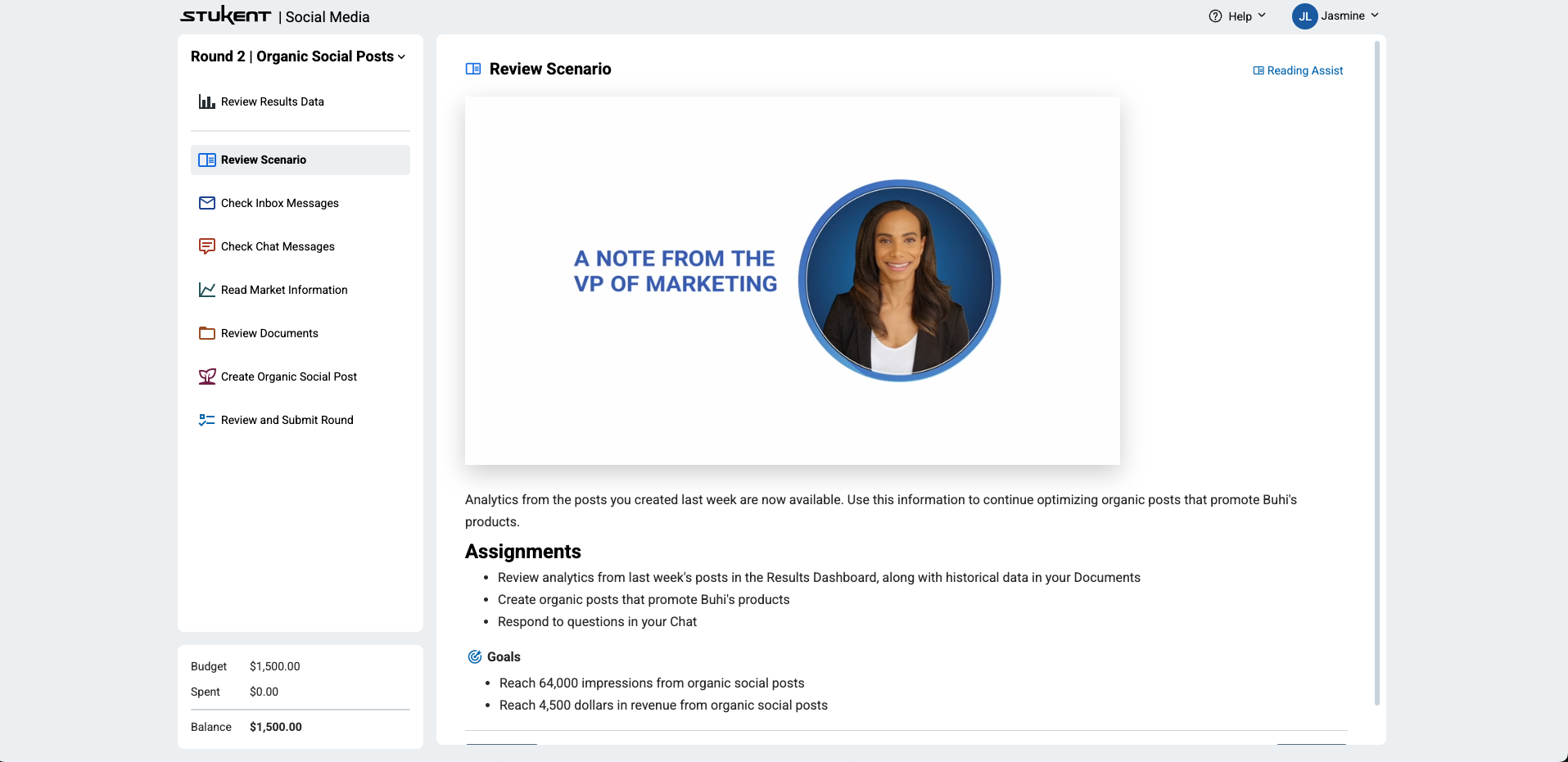Click the VP of Marketing note image
This screenshot has width=1568, height=762.
[793, 281]
